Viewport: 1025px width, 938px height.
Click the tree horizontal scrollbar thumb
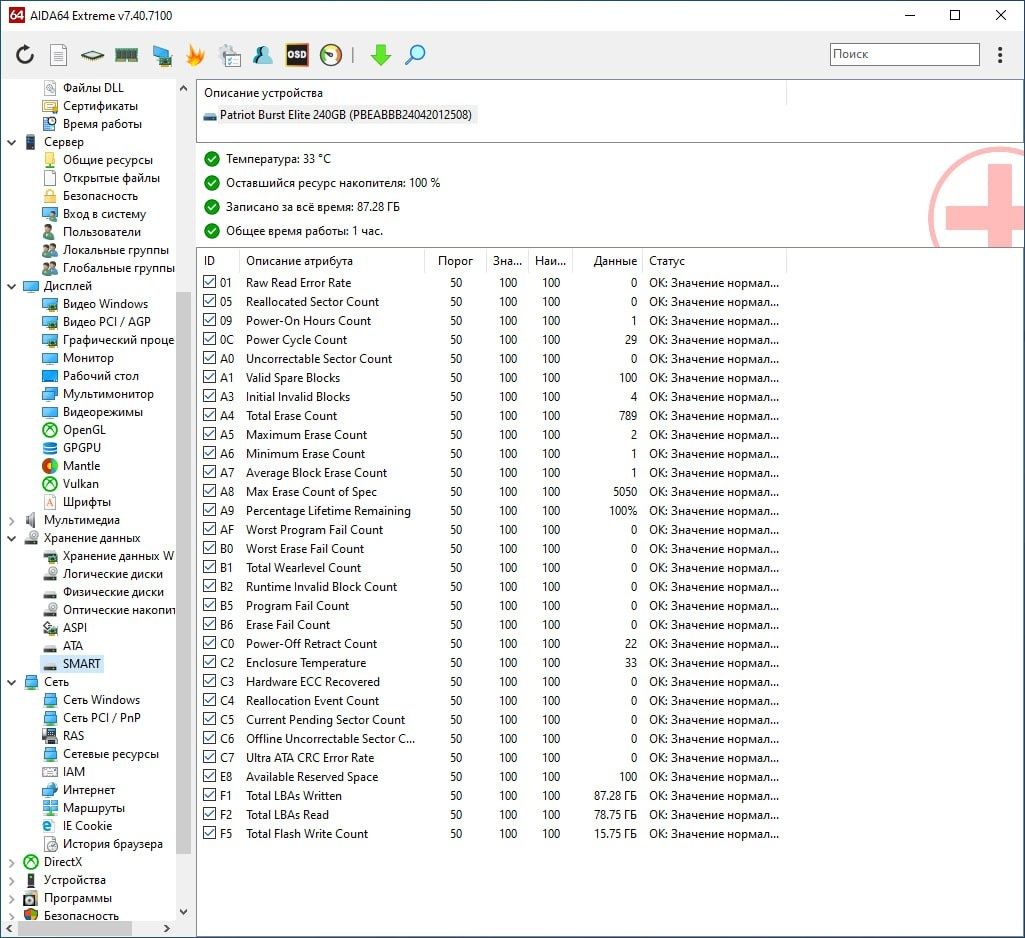pos(74,928)
